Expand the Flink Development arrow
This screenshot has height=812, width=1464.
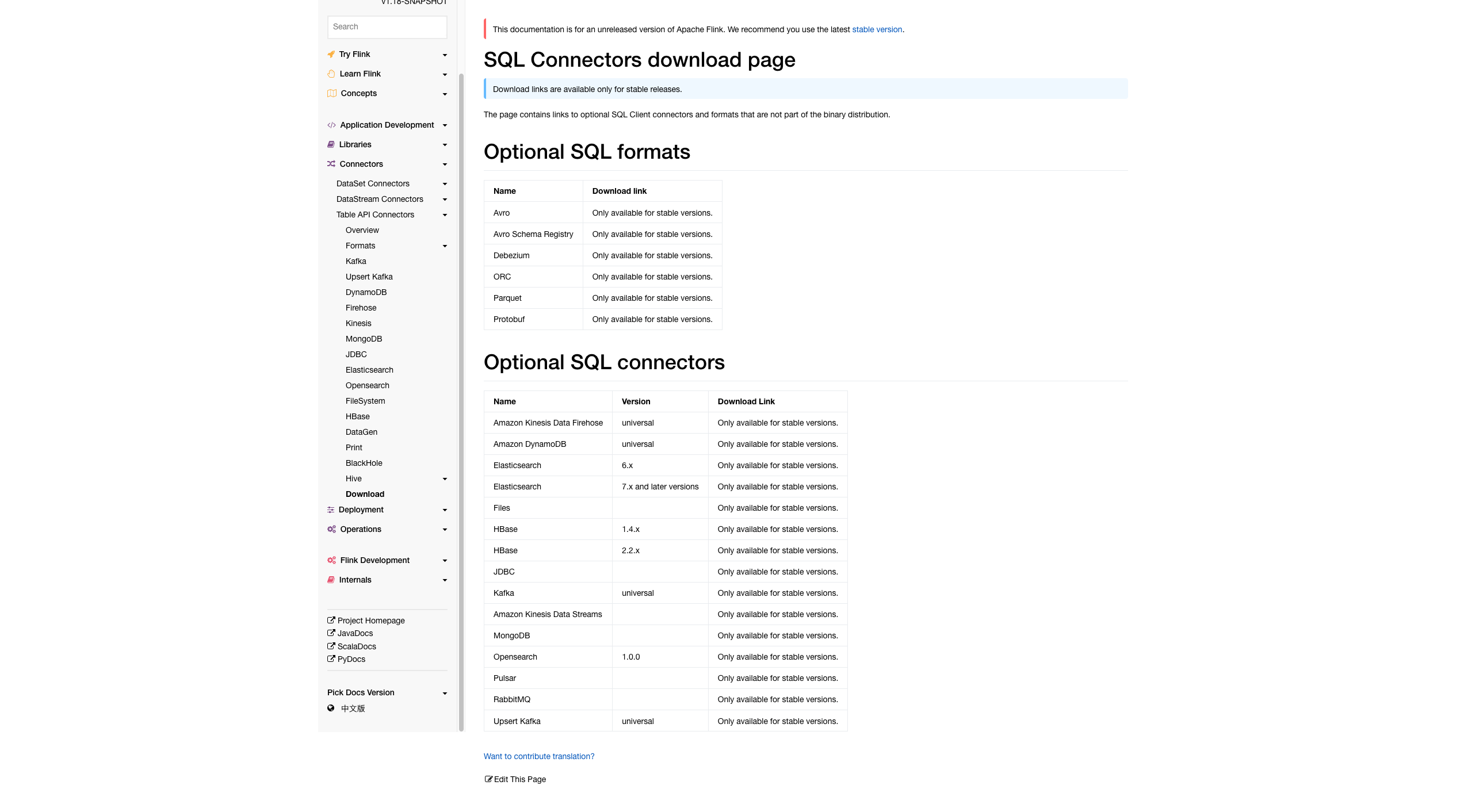click(x=445, y=561)
